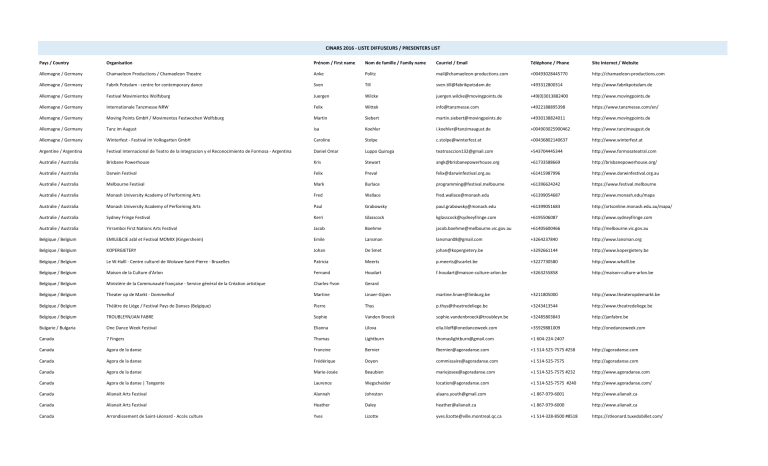Click the phone number '+1 514-328-8500 #8518'
Screen dimensions: 768x466
tap(553, 416)
